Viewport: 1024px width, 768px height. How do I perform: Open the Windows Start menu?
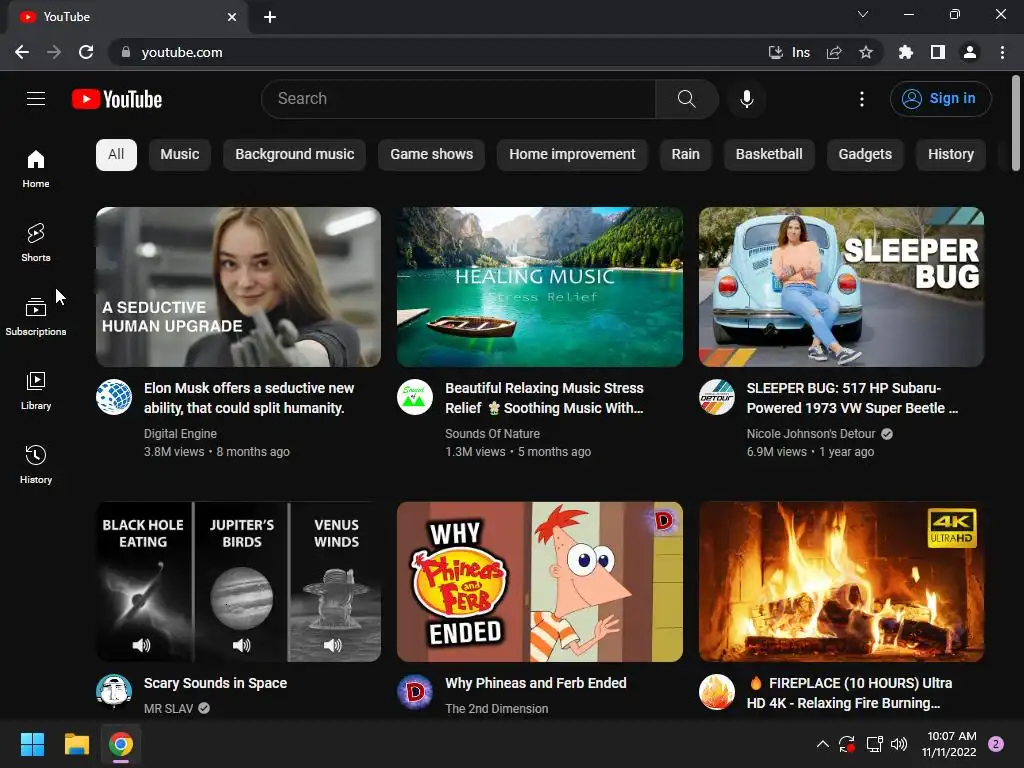pos(32,744)
